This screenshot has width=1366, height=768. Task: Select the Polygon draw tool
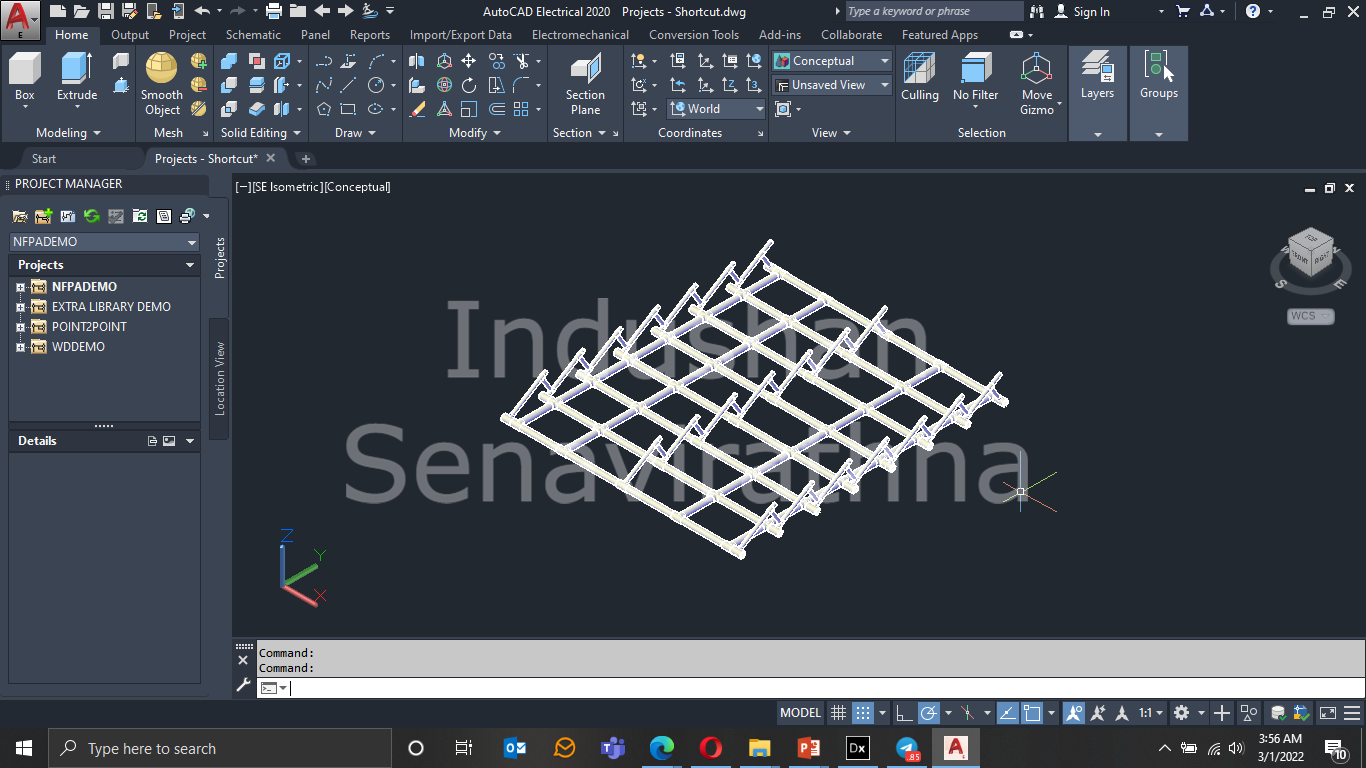(324, 109)
